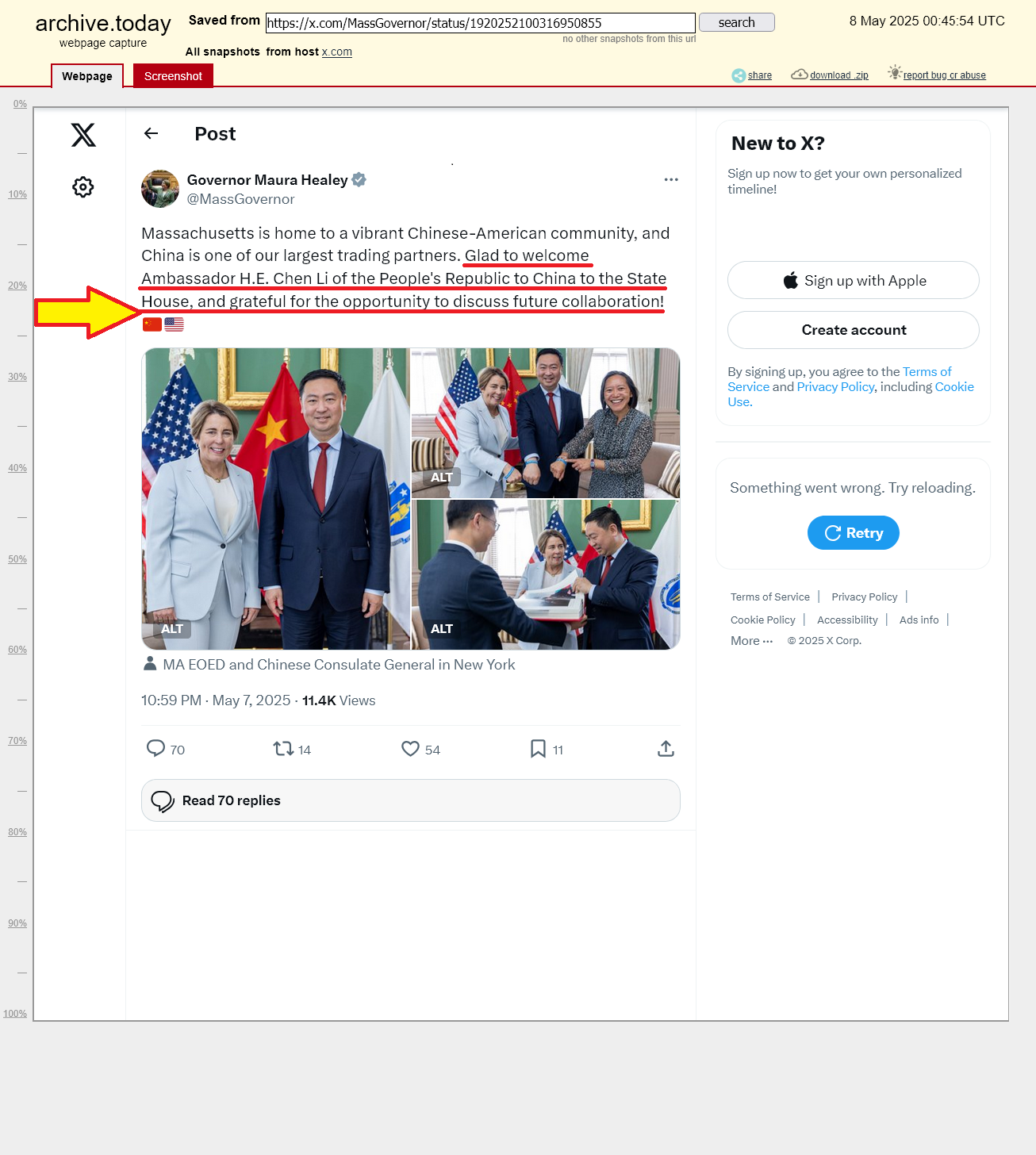This screenshot has width=1036, height=1155.
Task: Open the large left photo of the post
Action: point(276,499)
